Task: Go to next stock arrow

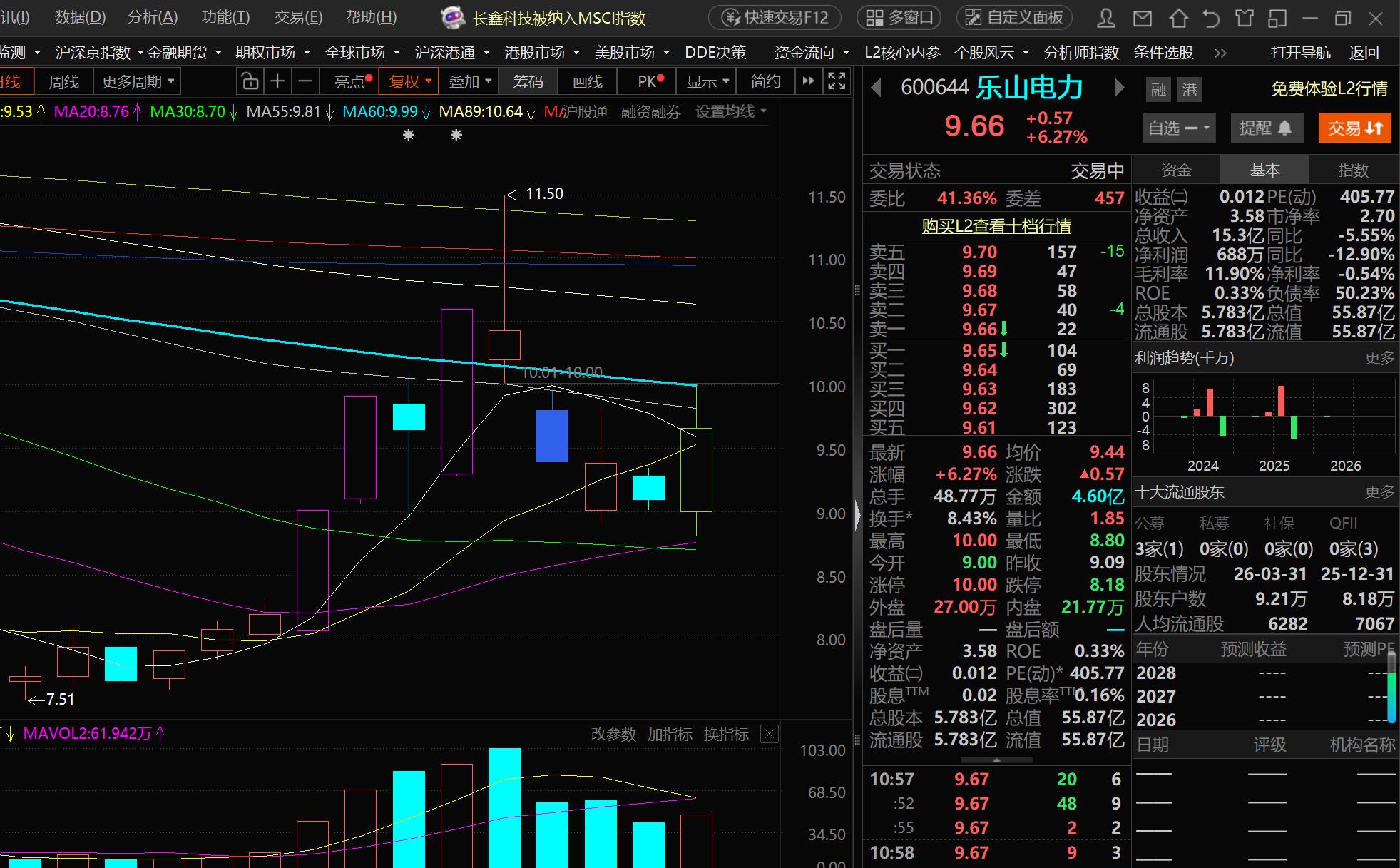Action: click(1119, 88)
